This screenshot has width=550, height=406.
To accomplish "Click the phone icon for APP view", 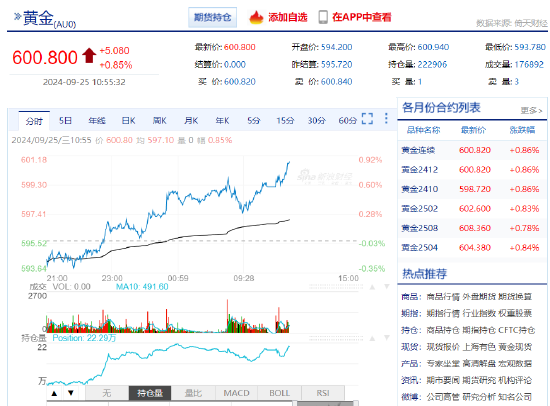I will click(x=323, y=17).
